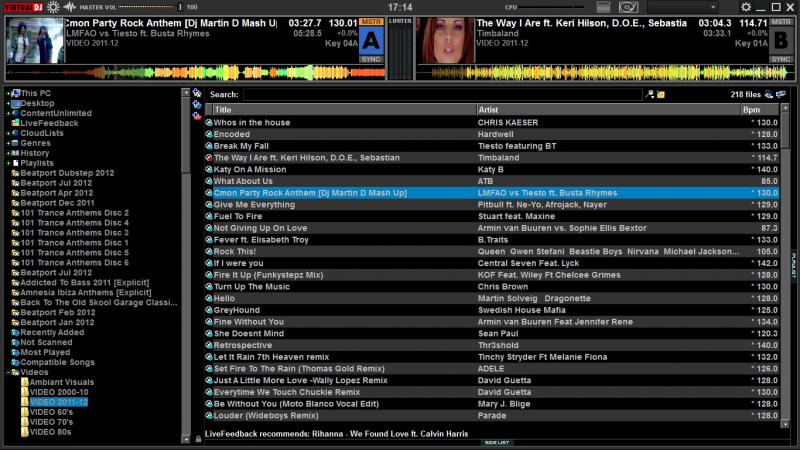Focus the Search input field

click(442, 94)
